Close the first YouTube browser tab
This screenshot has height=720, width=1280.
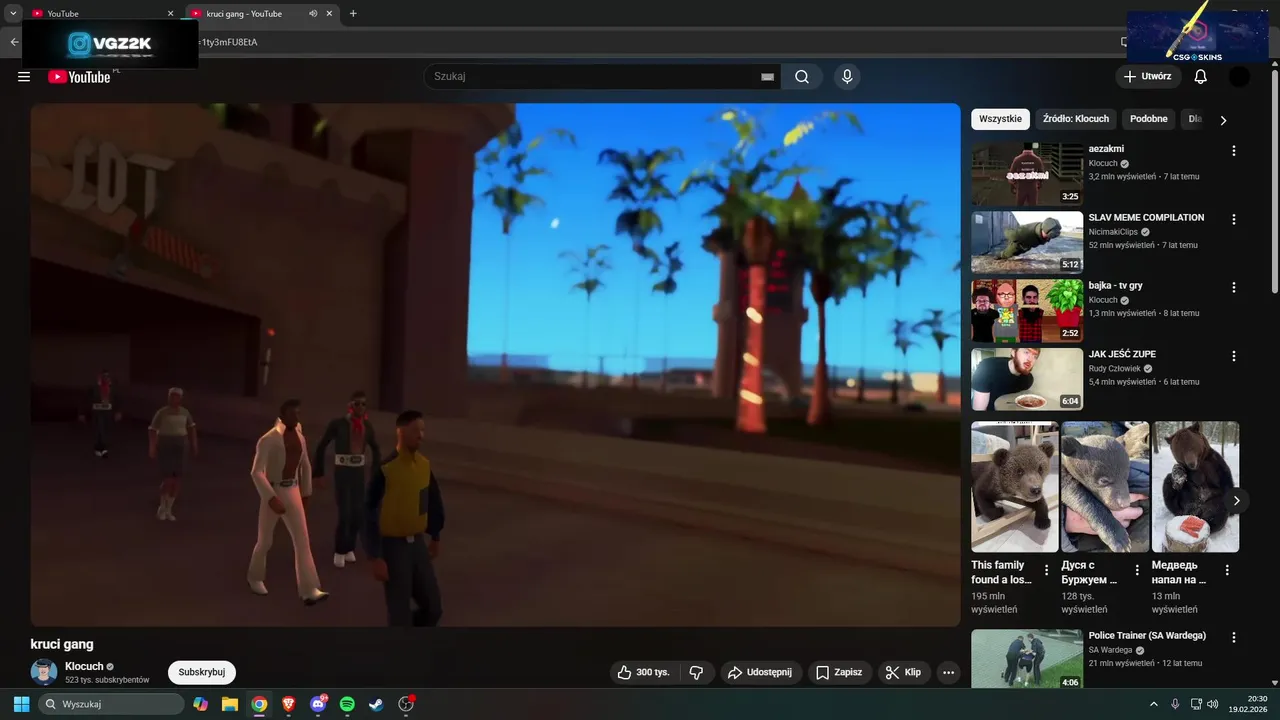pyautogui.click(x=170, y=14)
